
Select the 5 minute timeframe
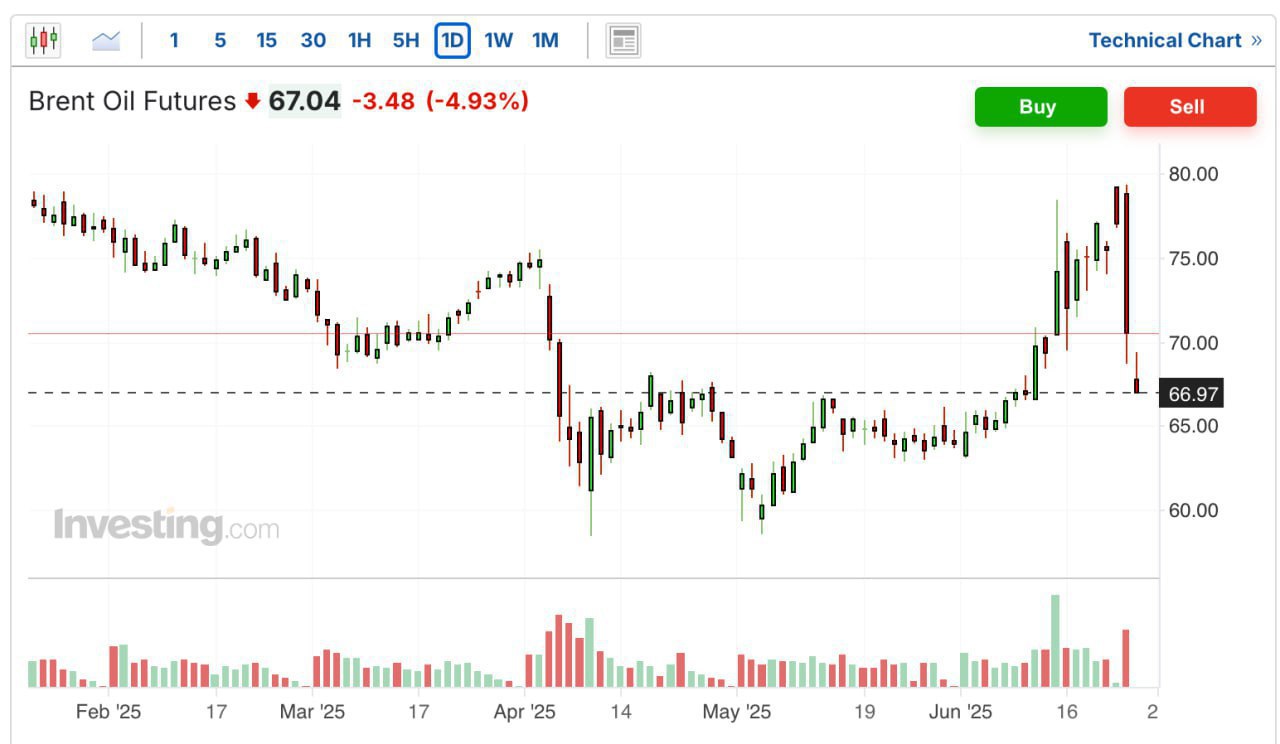(220, 40)
